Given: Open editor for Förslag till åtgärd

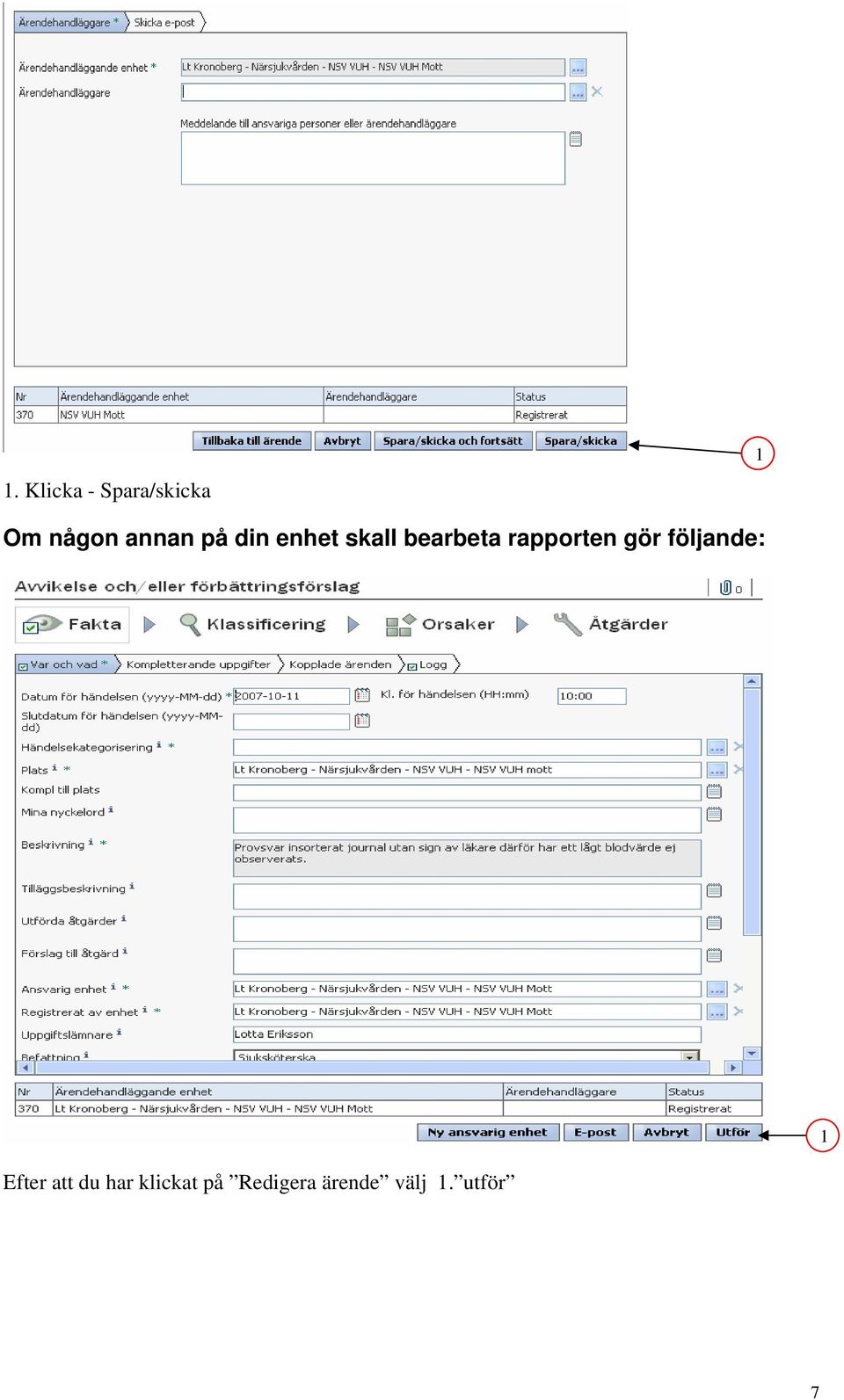Looking at the screenshot, I should [714, 955].
